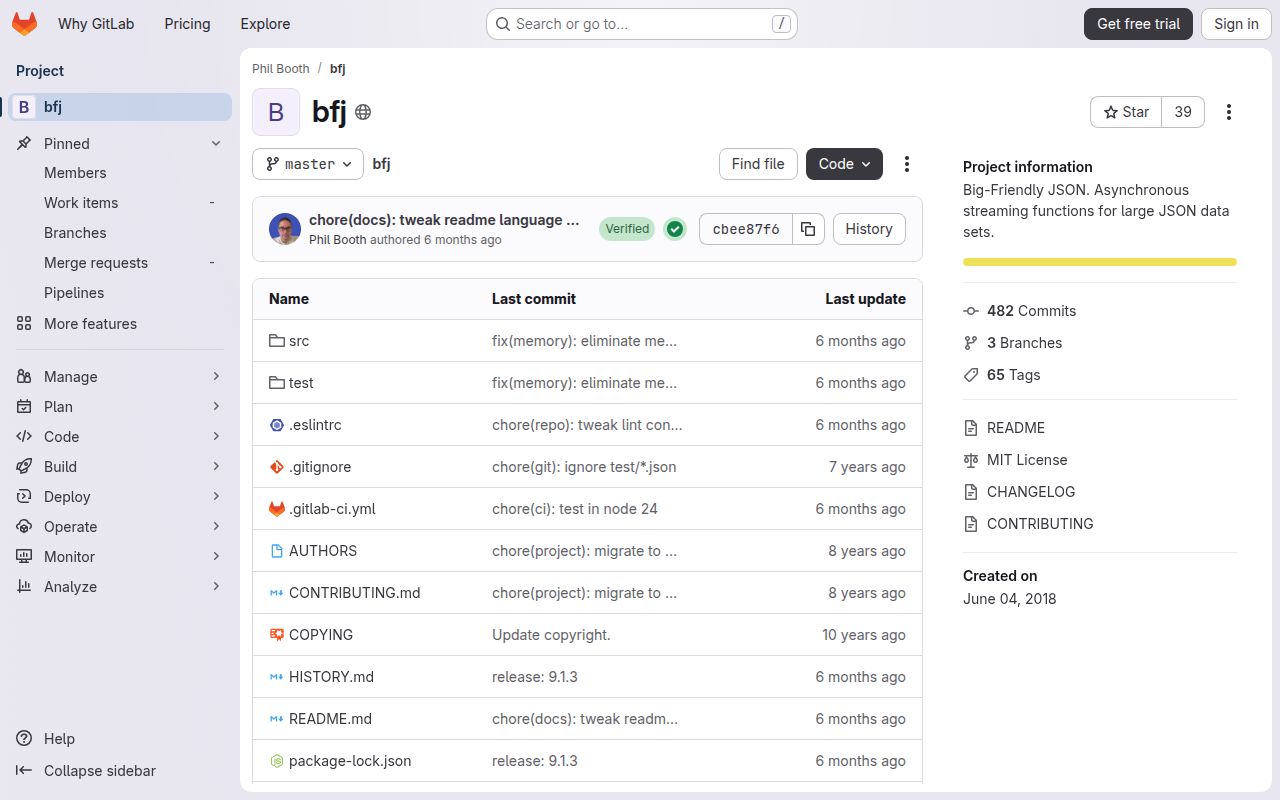Open Merge requests in sidebar

coord(120,263)
